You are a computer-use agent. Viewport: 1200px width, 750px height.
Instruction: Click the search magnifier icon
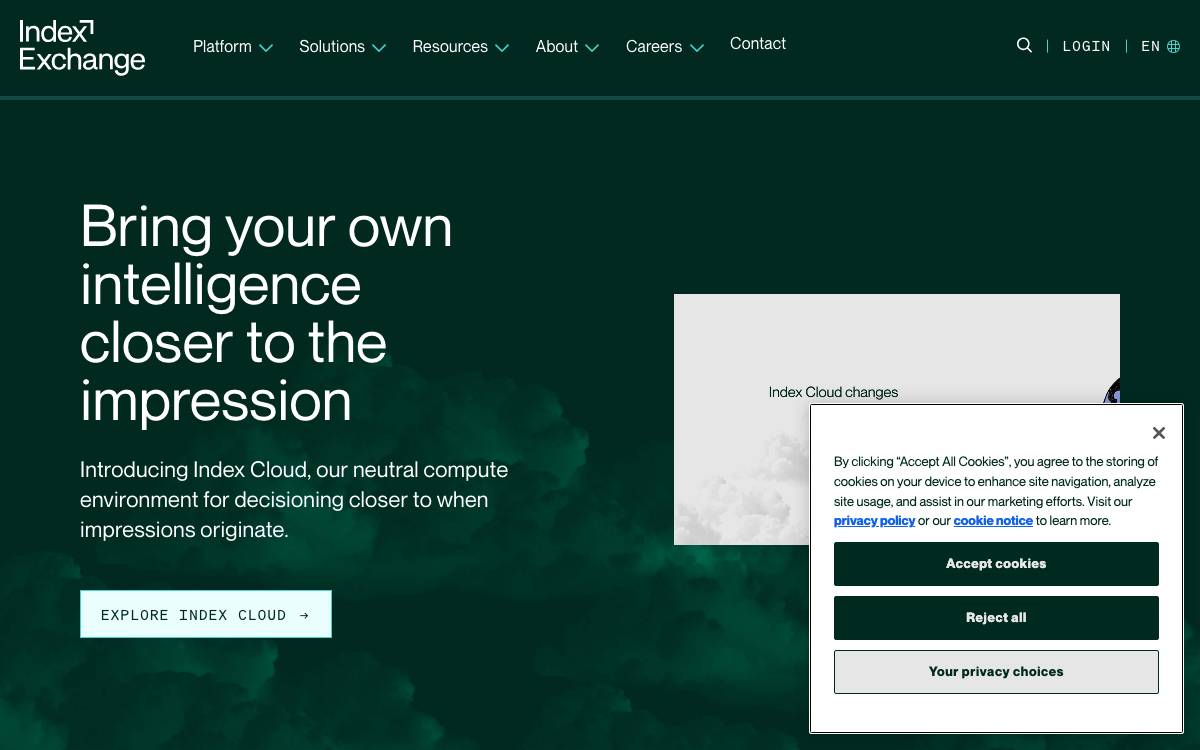1024,45
